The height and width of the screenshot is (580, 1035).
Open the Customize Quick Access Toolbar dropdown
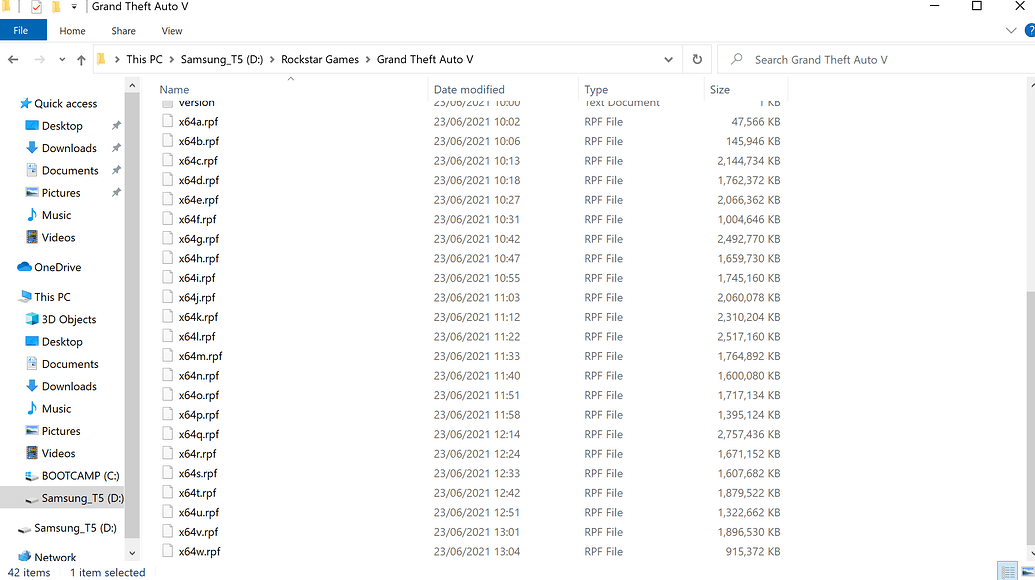click(x=74, y=7)
